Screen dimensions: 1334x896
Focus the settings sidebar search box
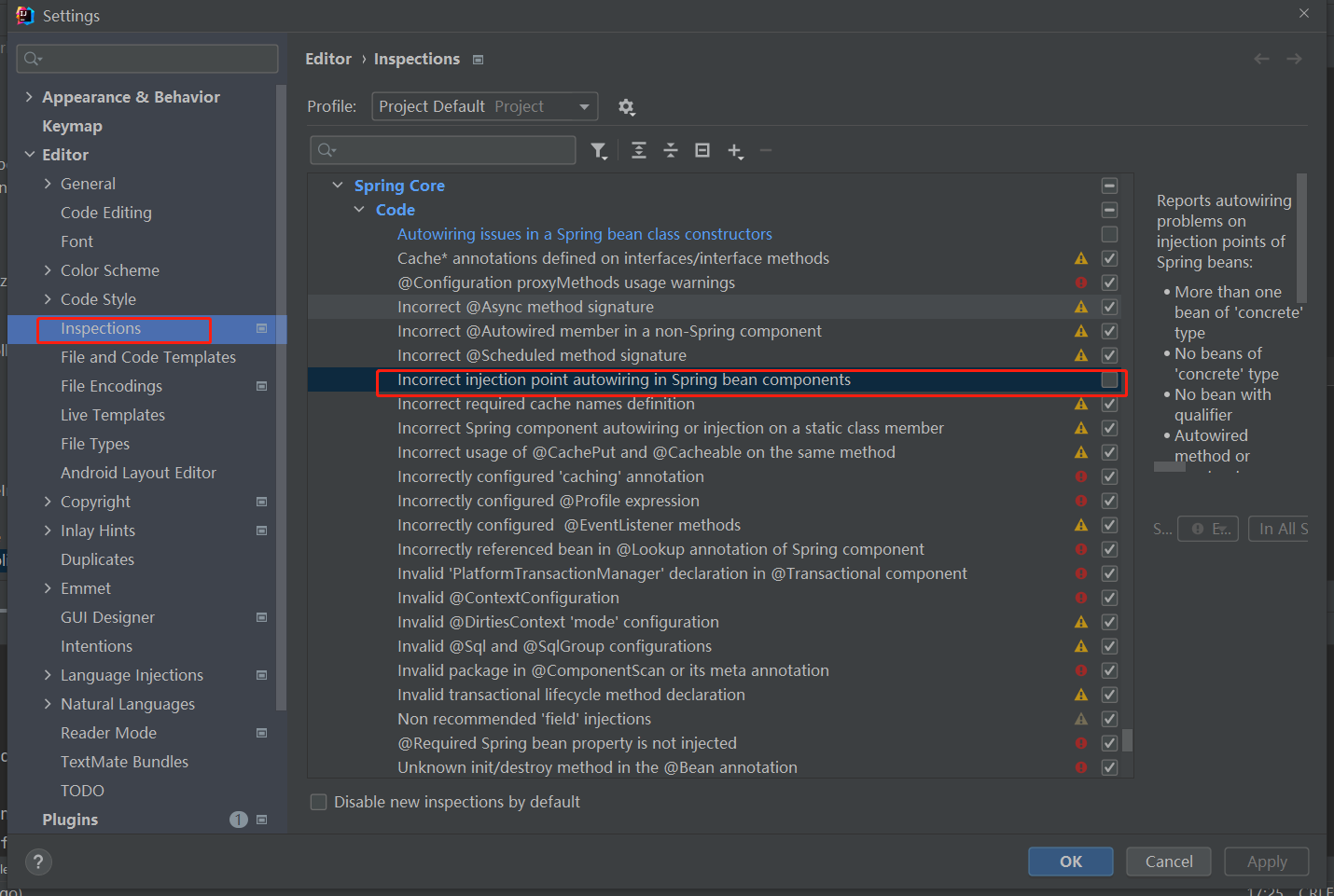pos(147,59)
